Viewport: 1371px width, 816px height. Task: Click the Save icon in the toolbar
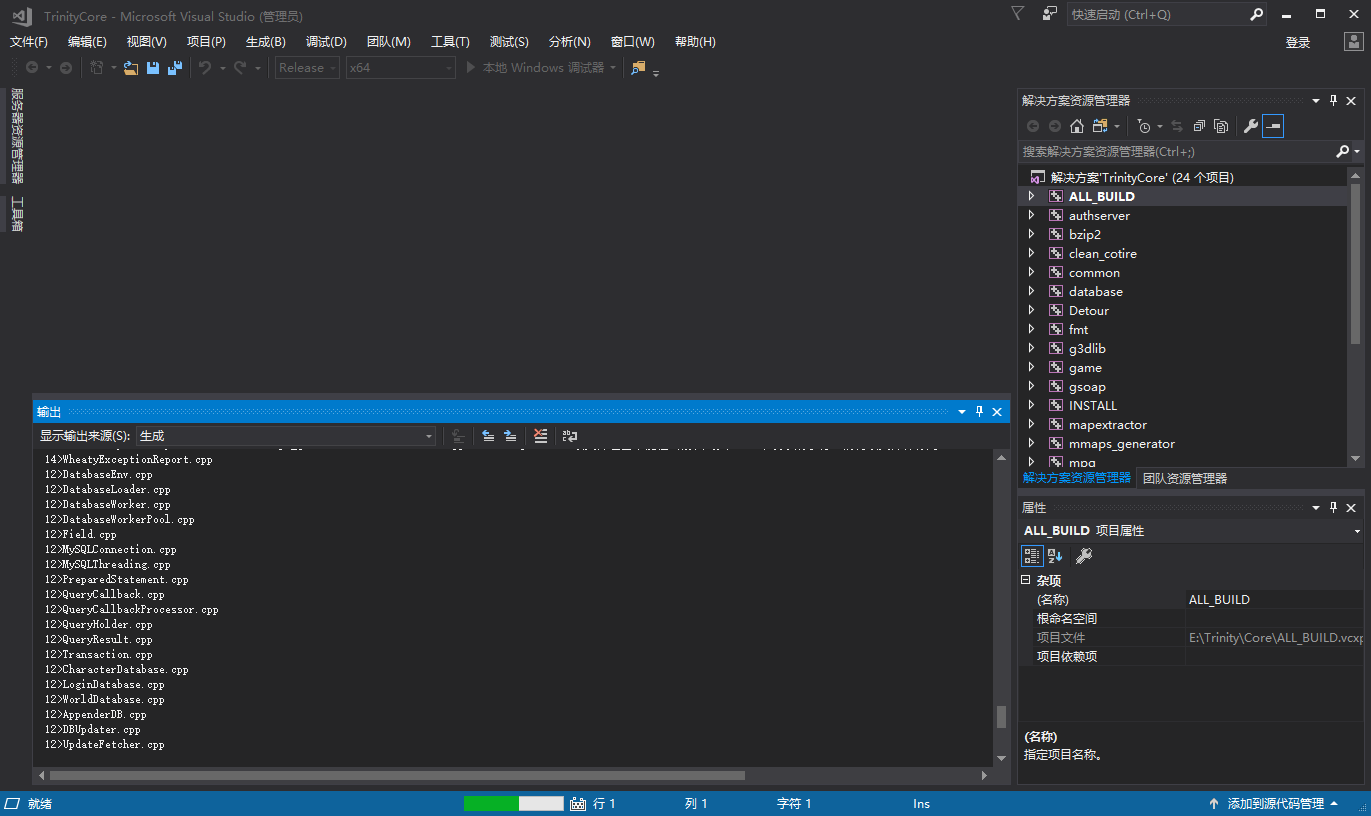(153, 68)
